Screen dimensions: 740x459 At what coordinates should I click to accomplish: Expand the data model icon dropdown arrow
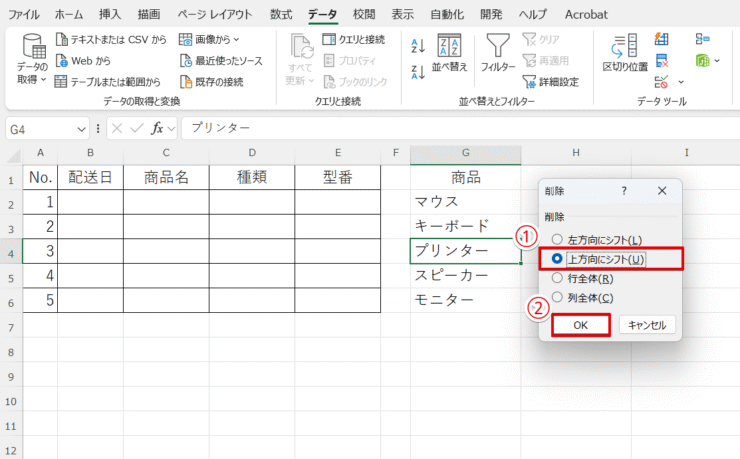pyautogui.click(x=717, y=61)
